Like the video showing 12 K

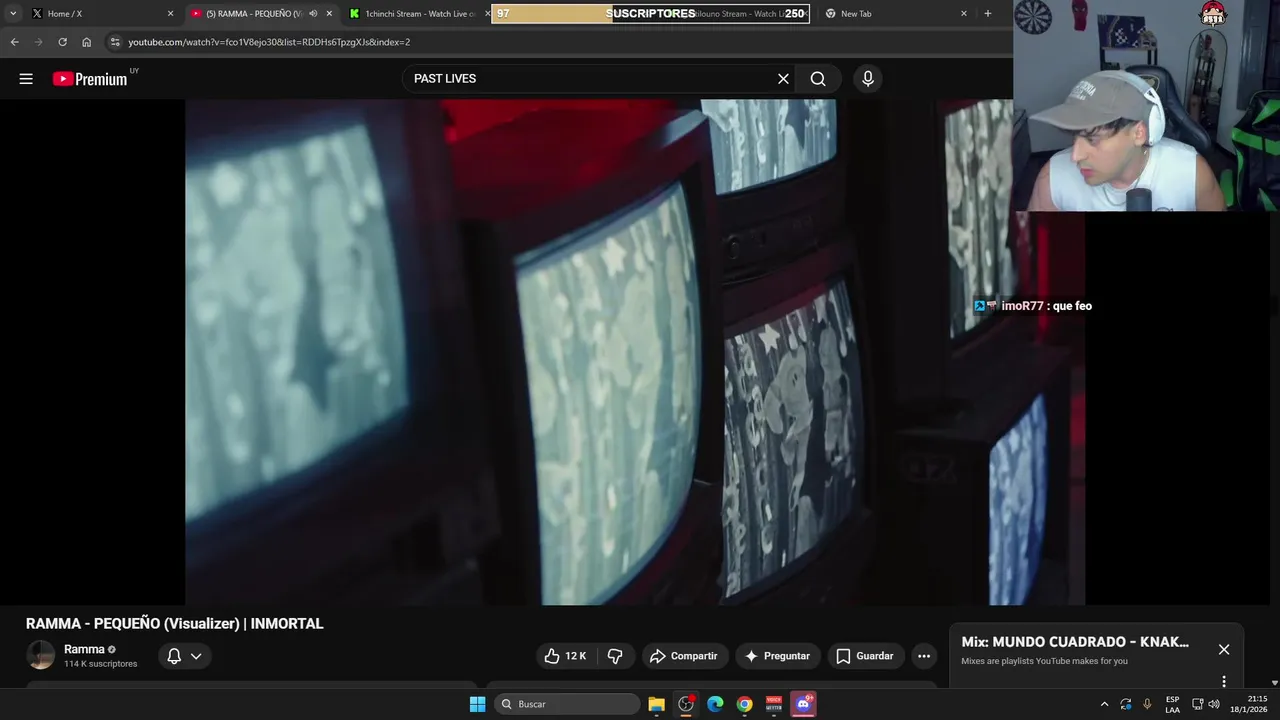(565, 656)
